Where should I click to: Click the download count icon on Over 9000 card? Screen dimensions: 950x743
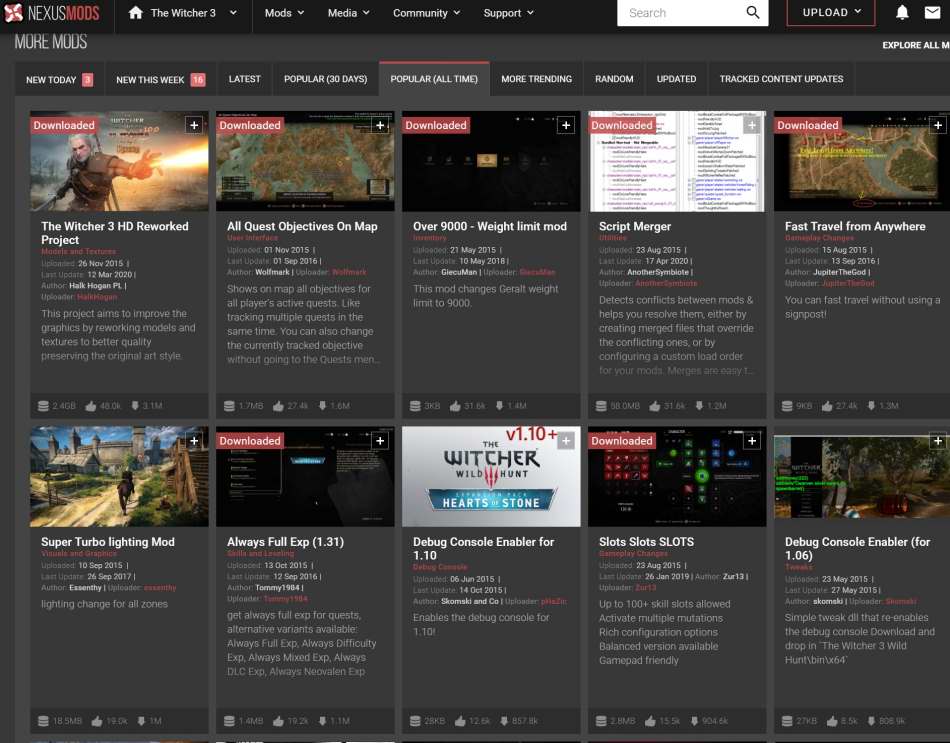[500, 406]
